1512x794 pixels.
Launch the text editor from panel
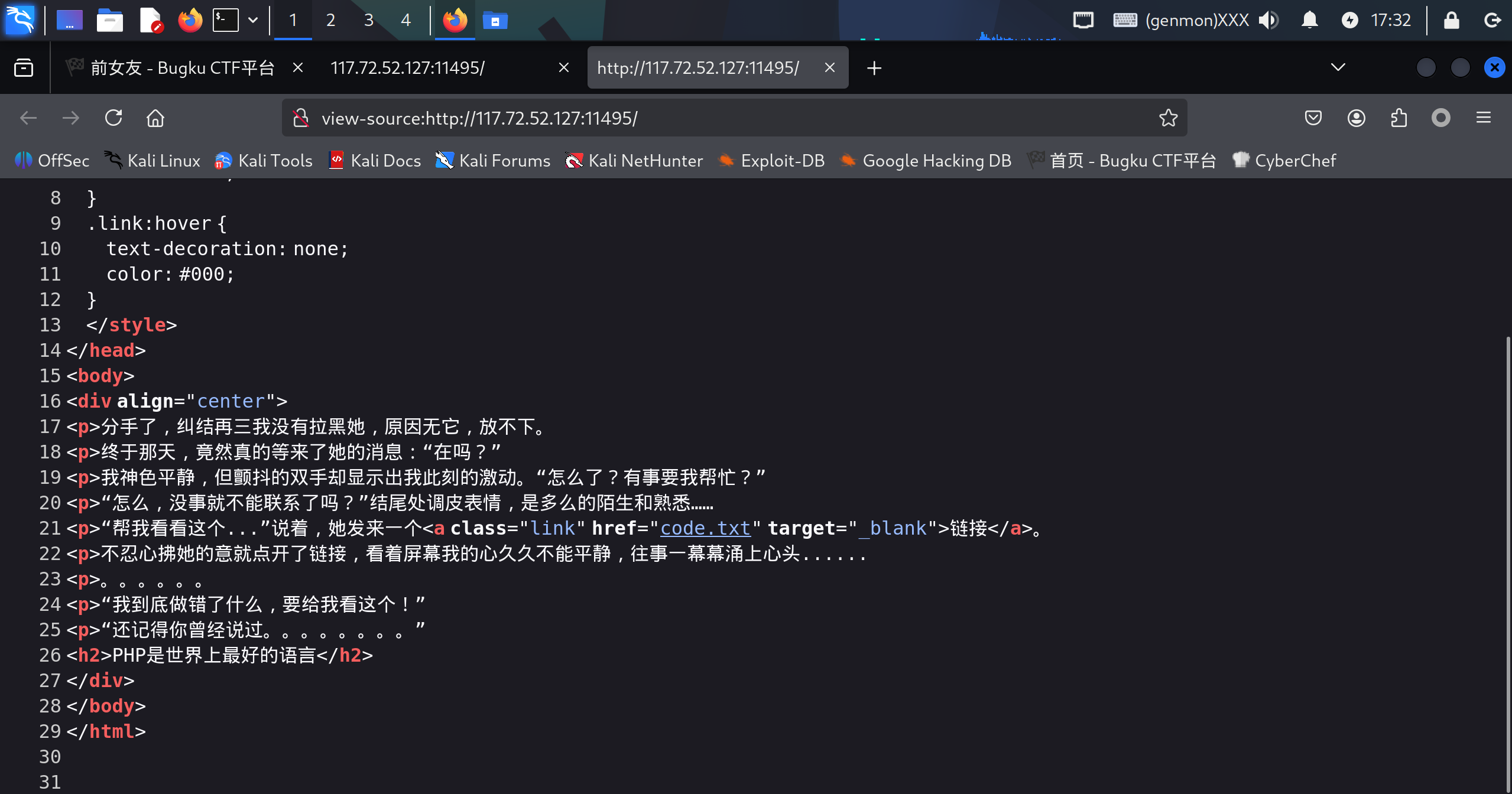tap(151, 20)
